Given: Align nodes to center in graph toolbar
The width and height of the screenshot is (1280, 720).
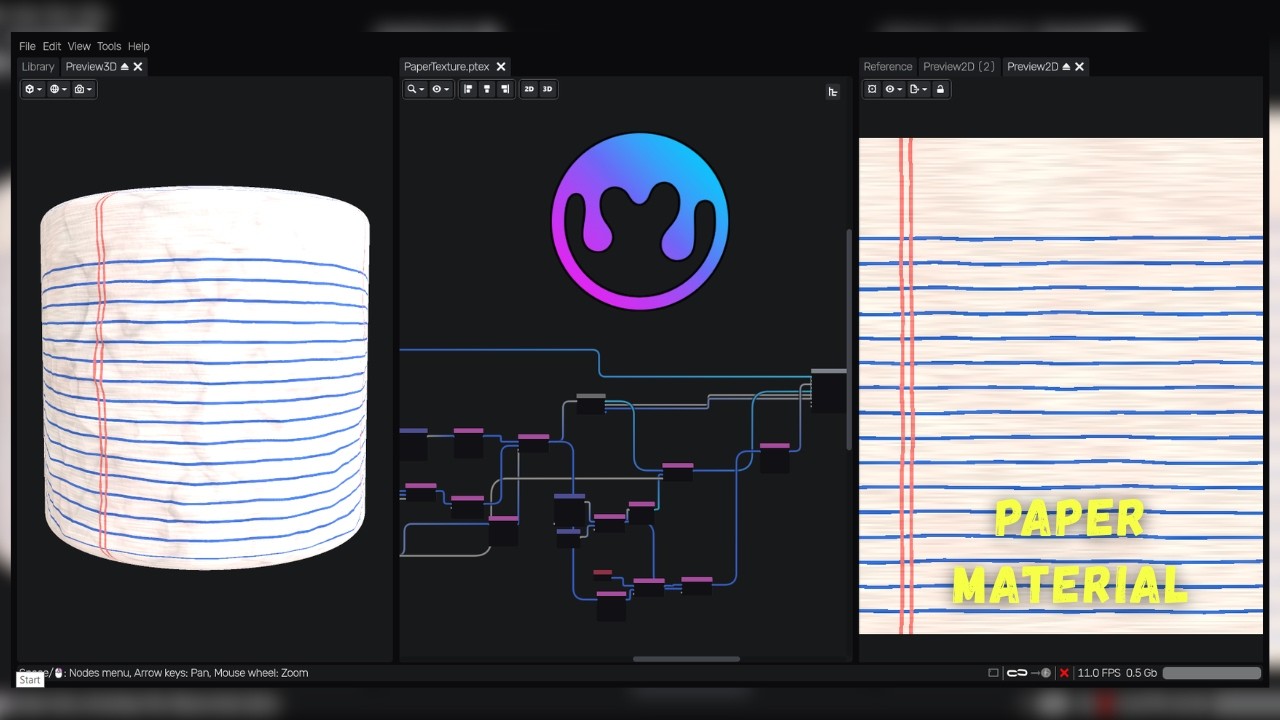Looking at the screenshot, I should 487,89.
